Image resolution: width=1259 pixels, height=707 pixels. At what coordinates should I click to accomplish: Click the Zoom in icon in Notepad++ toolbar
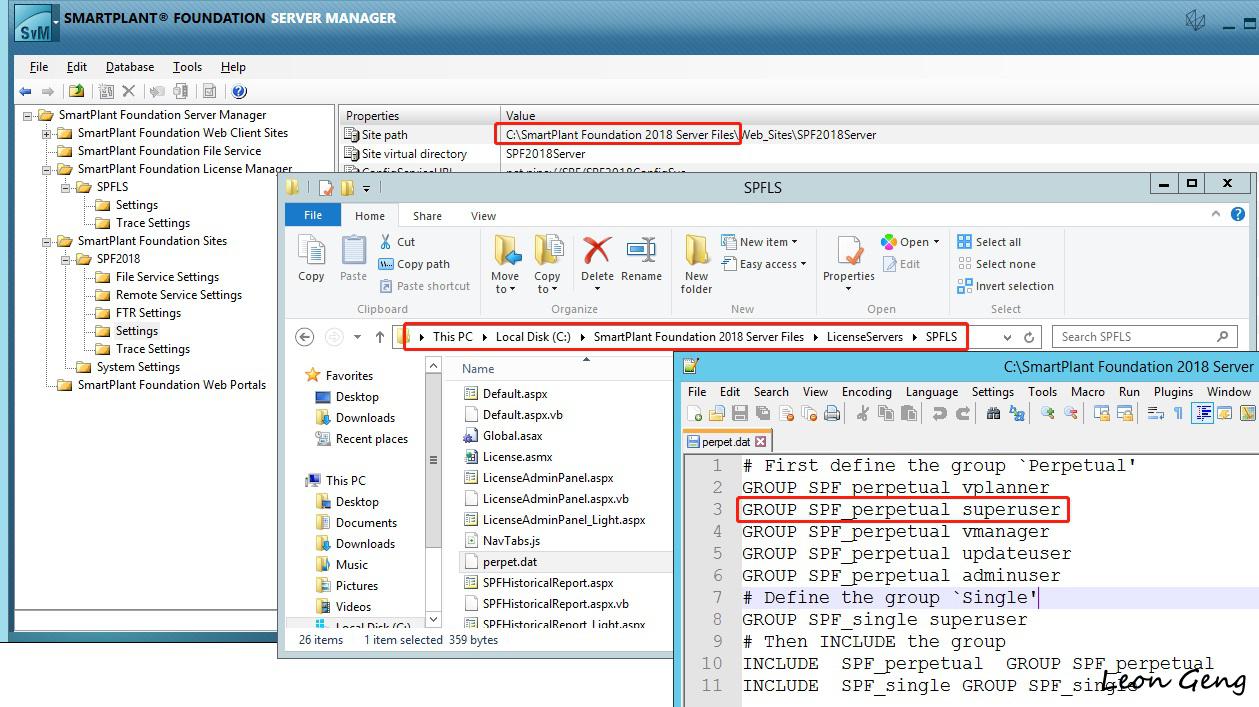pos(1047,413)
